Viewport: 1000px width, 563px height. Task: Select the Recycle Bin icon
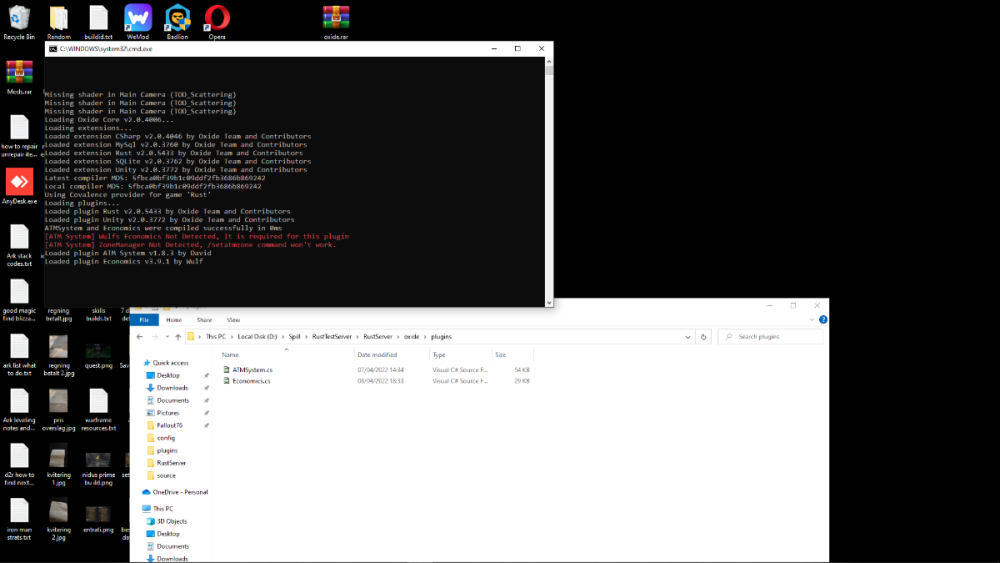click(x=19, y=18)
